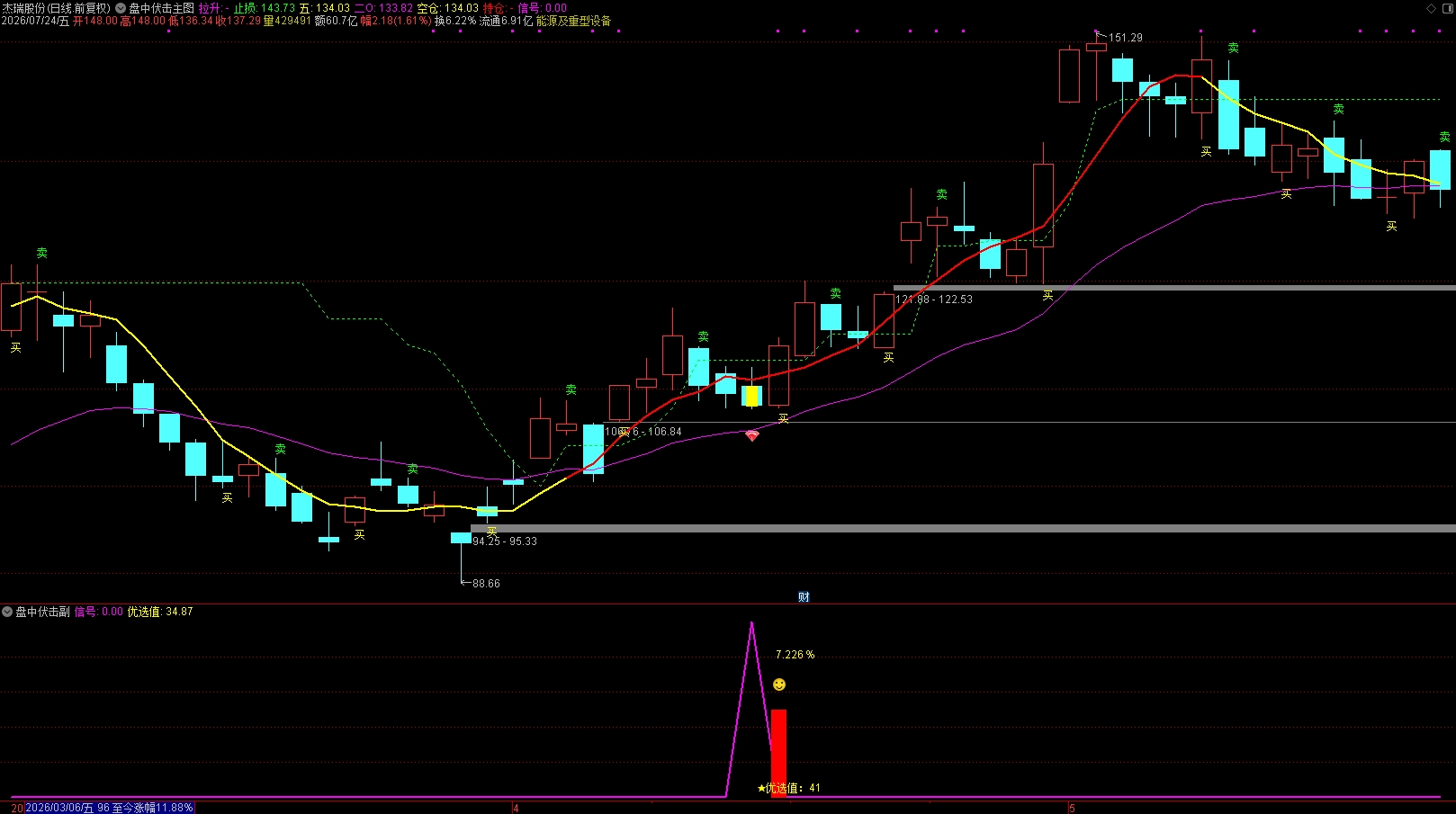Image resolution: width=1456 pixels, height=814 pixels.
Task: Click the 151.29 high price label
Action: click(x=1126, y=38)
